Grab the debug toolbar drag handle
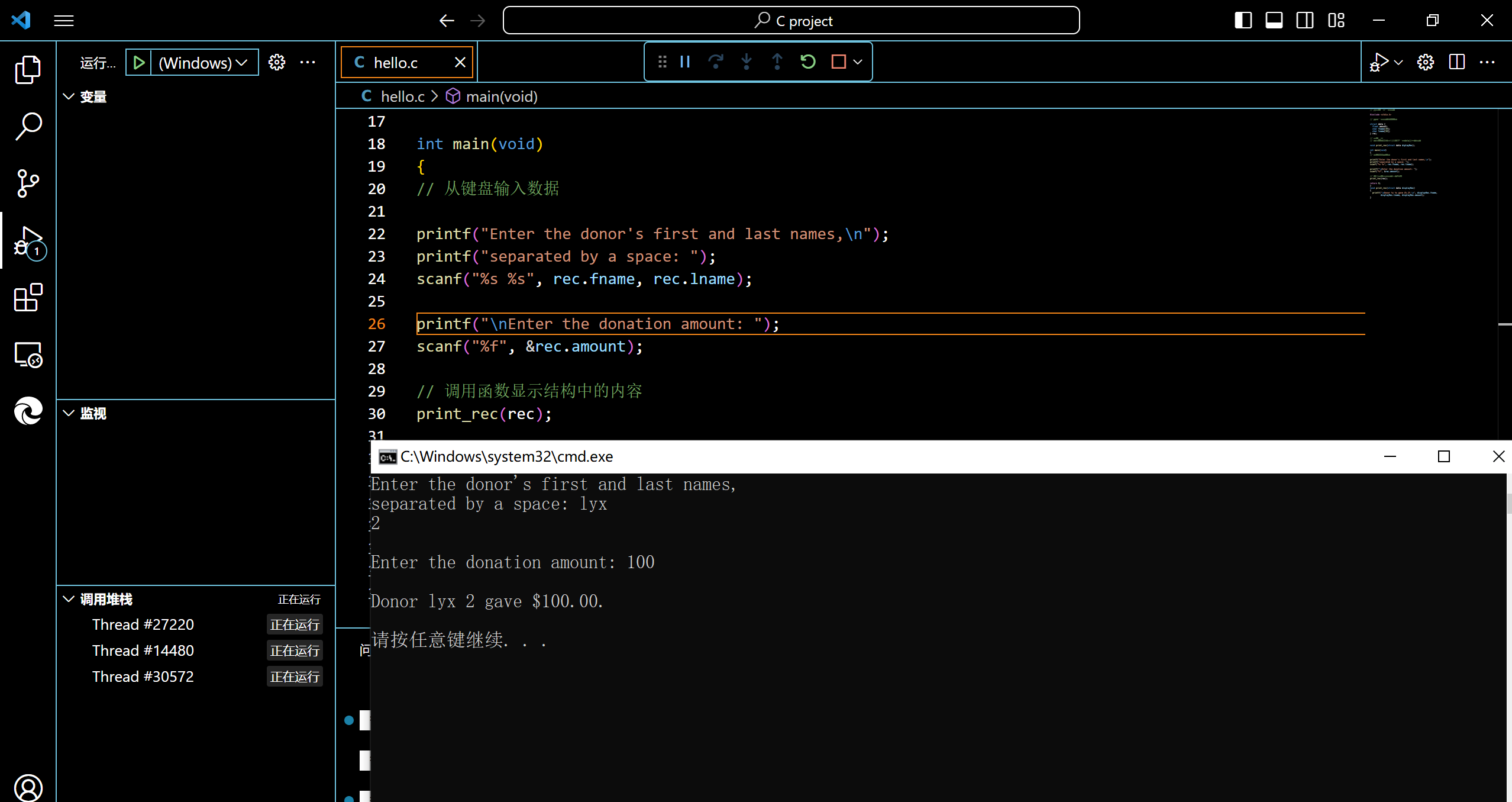This screenshot has width=1512, height=802. 662,62
